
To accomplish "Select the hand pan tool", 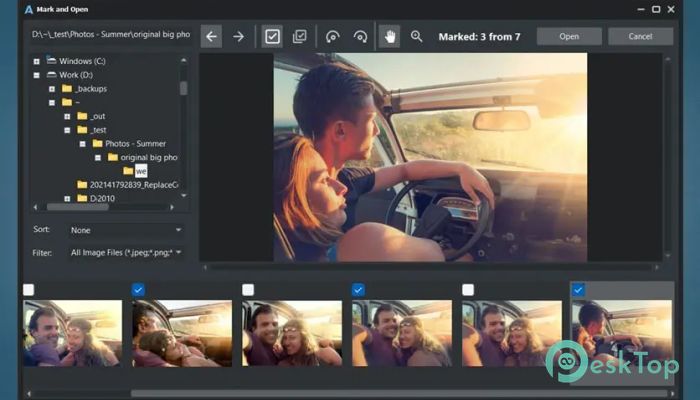I will coord(390,36).
